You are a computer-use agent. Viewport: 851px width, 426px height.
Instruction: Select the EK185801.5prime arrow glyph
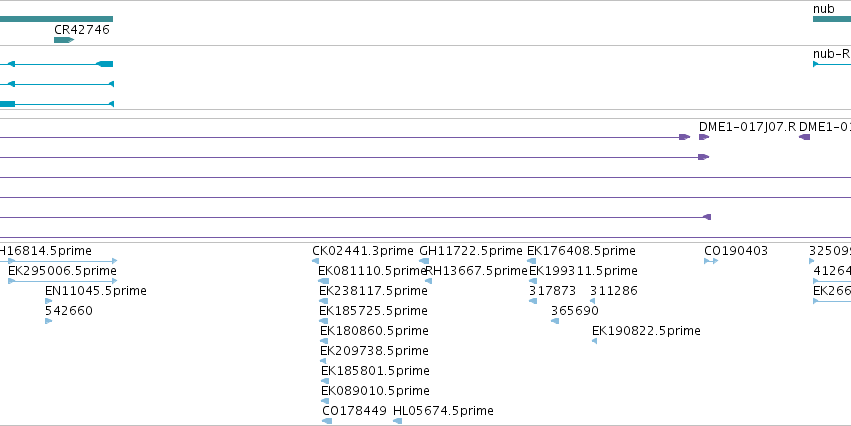pos(325,382)
